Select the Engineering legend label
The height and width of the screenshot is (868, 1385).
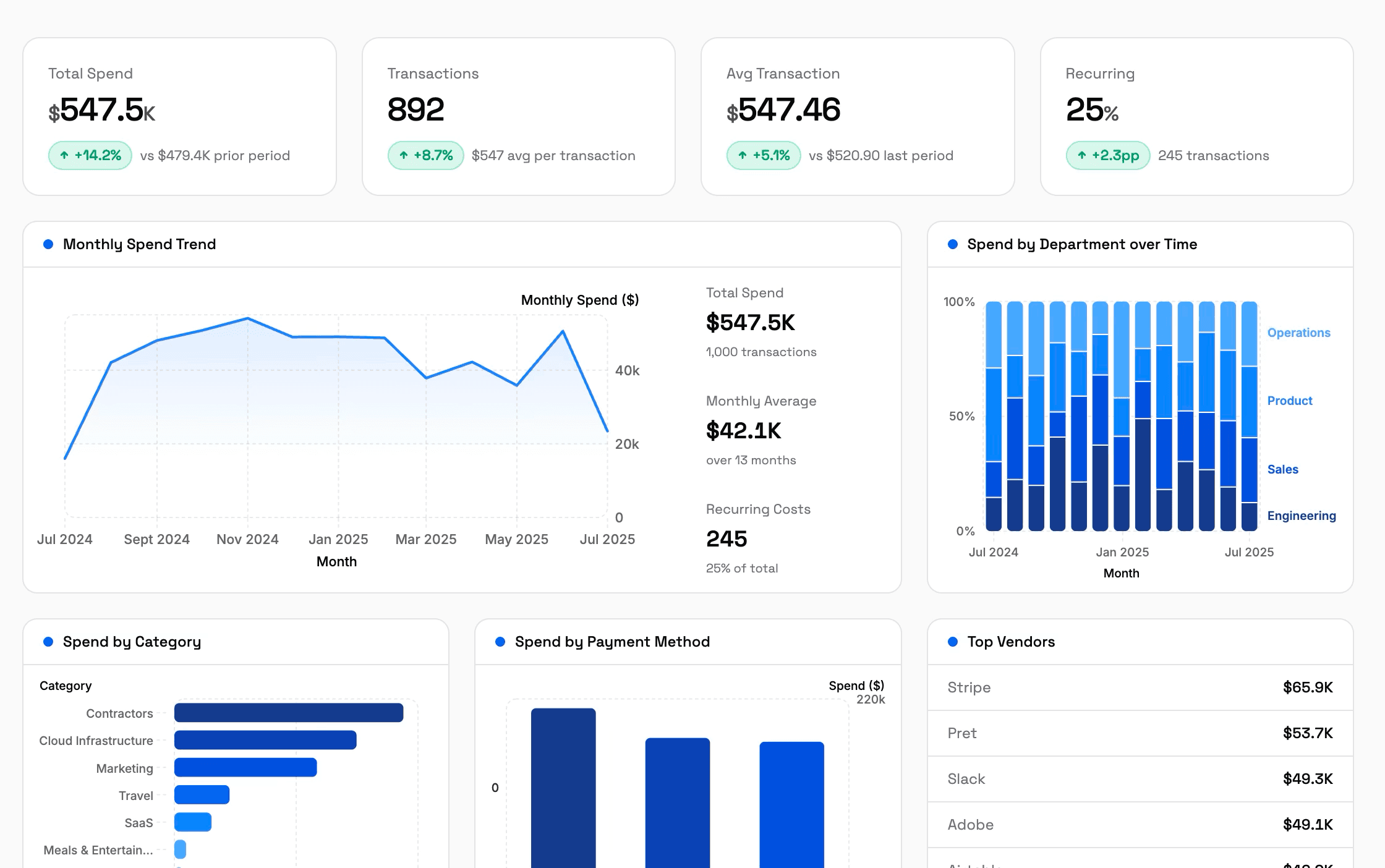coord(1302,516)
